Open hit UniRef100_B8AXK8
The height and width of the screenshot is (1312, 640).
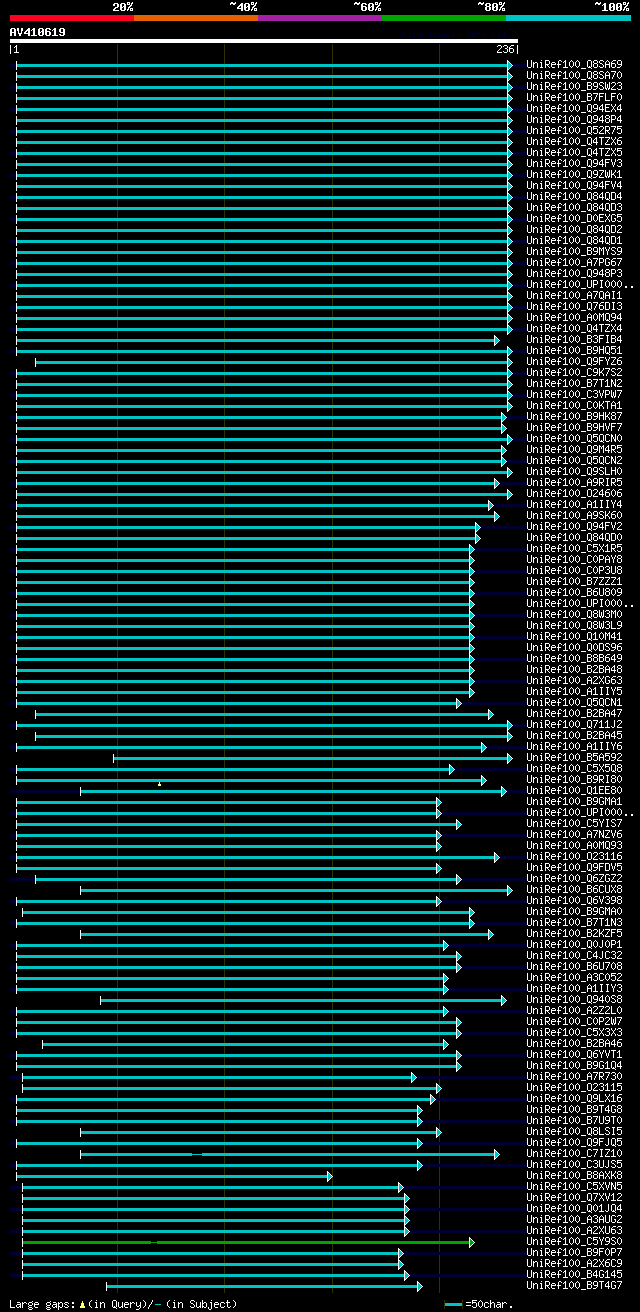tap(574, 1175)
